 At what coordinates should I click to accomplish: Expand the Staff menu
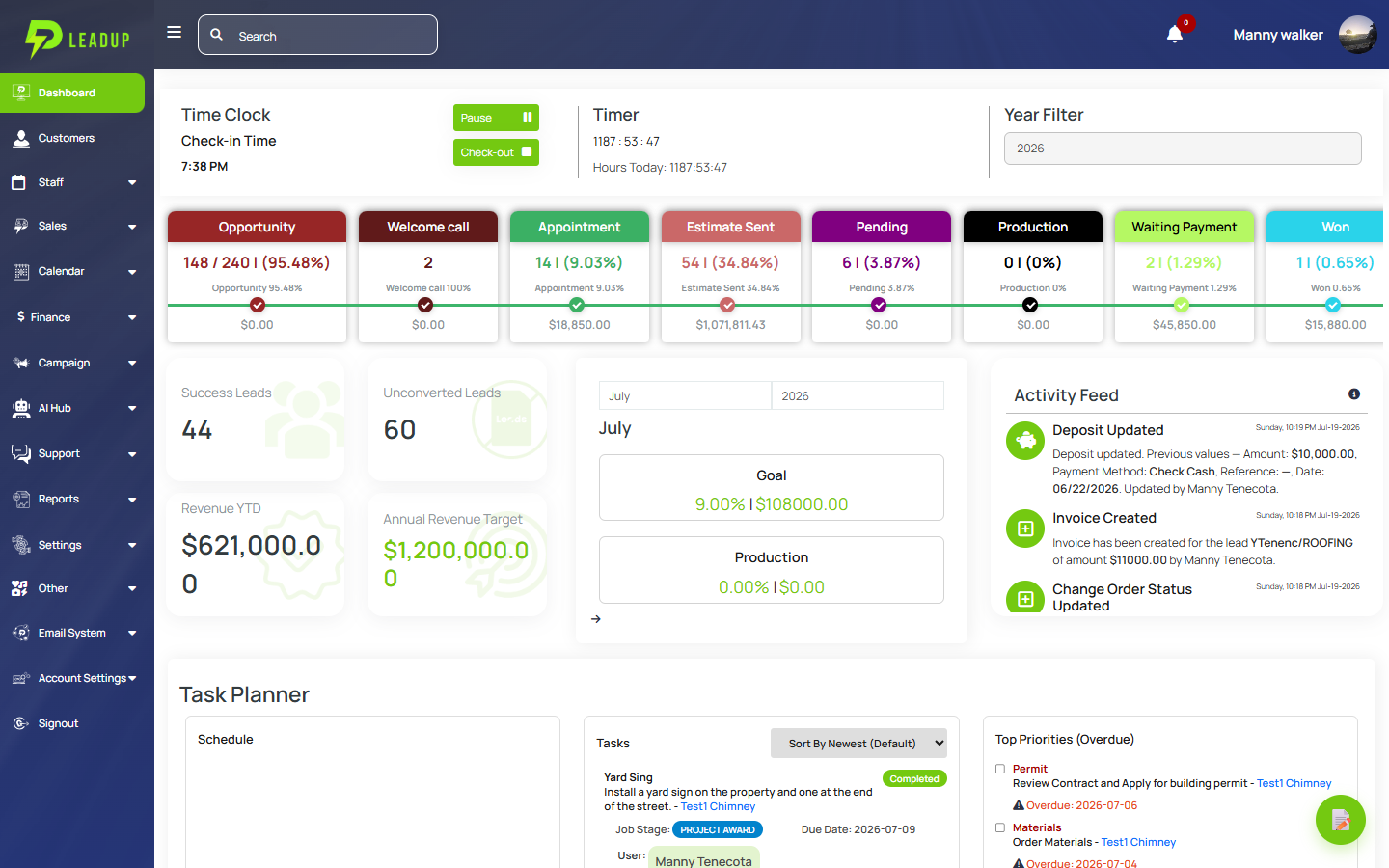pyautogui.click(x=73, y=182)
